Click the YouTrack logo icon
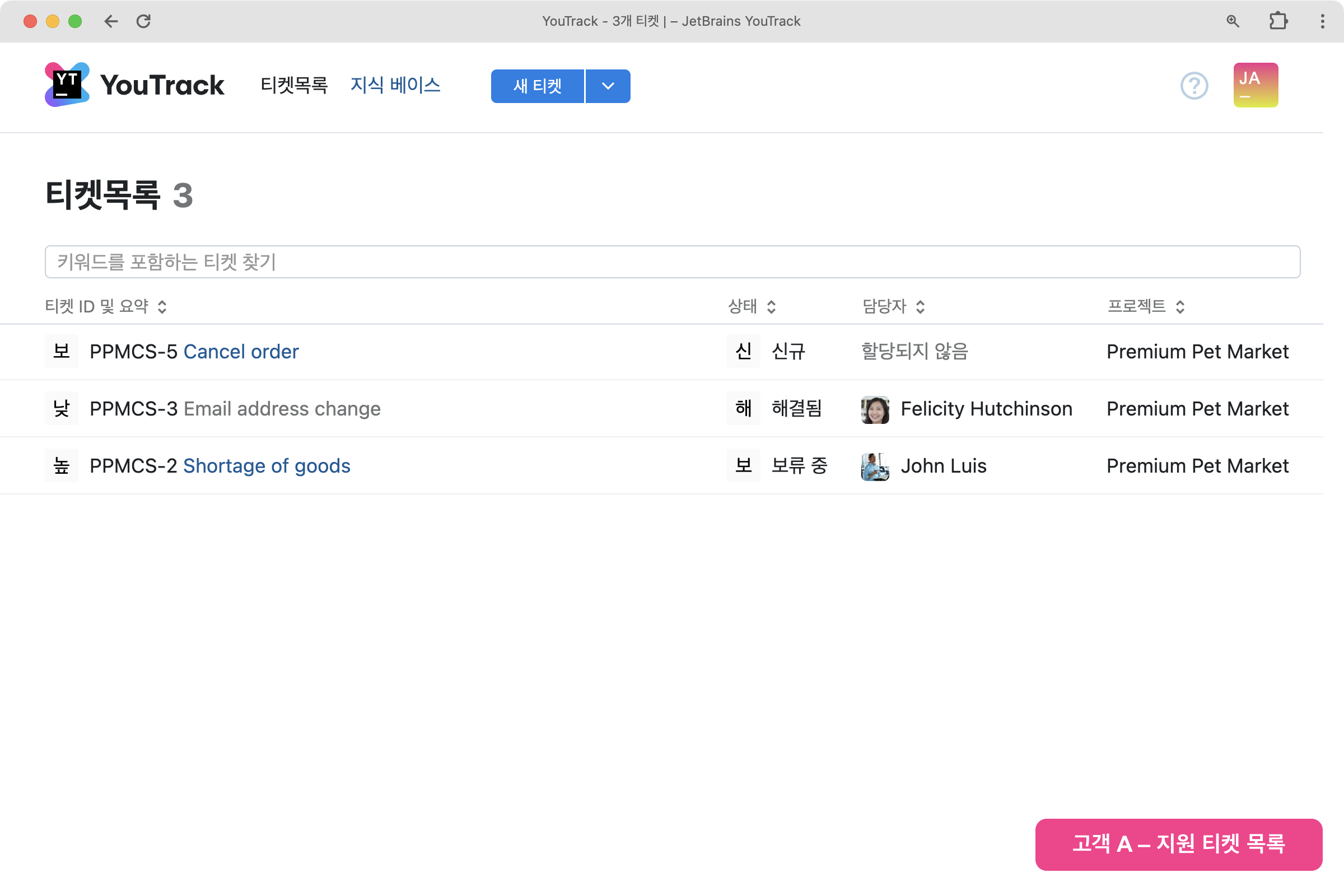The height and width of the screenshot is (896, 1344). click(x=67, y=85)
